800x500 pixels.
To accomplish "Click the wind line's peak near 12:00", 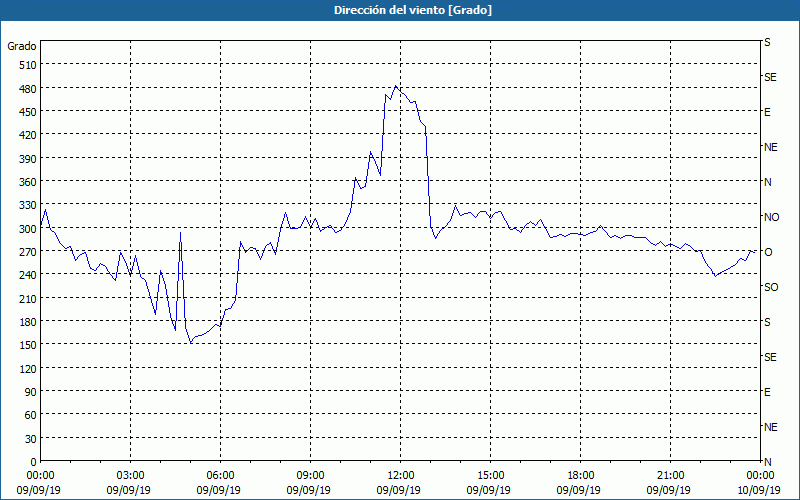I will 396,86.
